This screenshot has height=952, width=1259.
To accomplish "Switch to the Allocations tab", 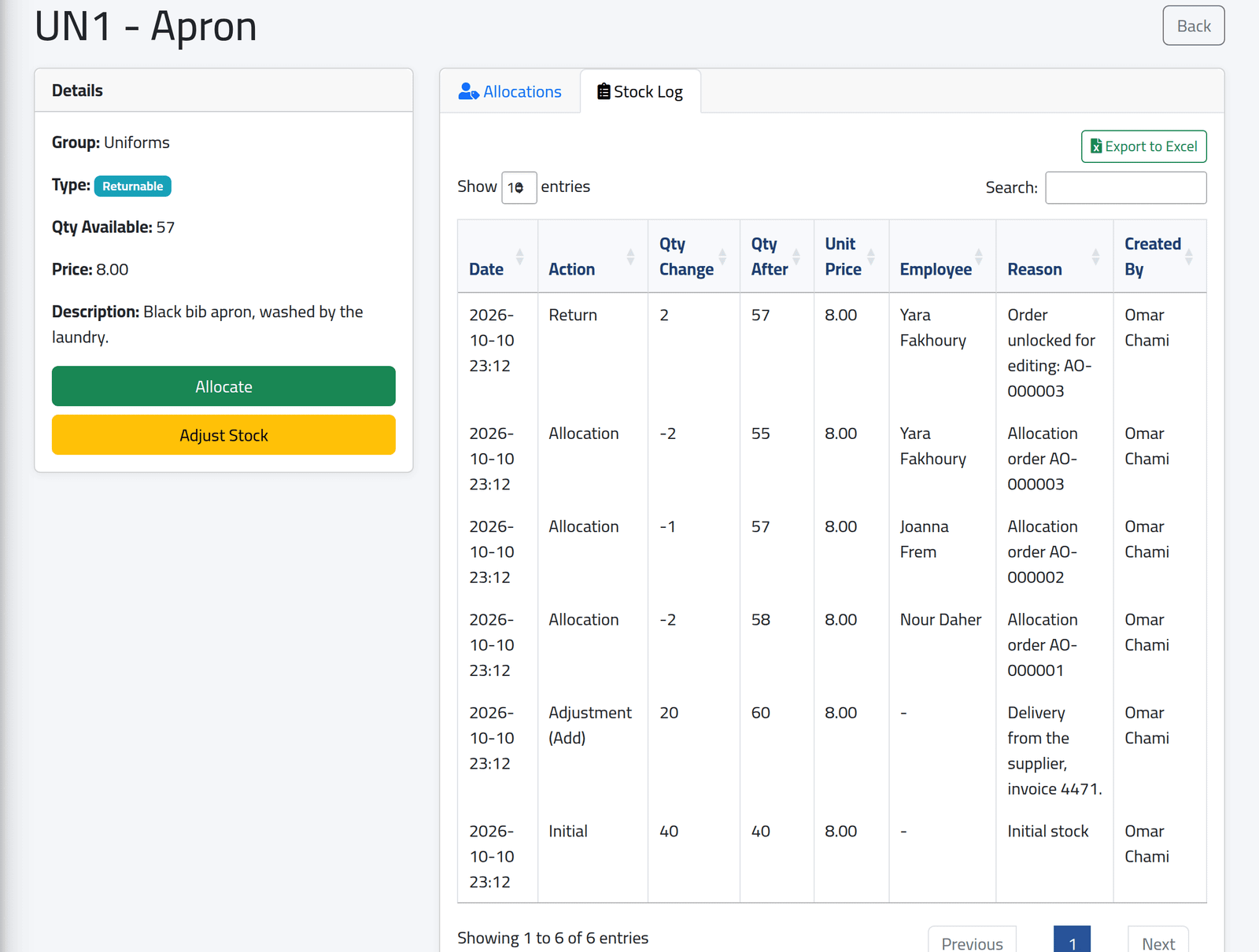I will click(x=510, y=92).
